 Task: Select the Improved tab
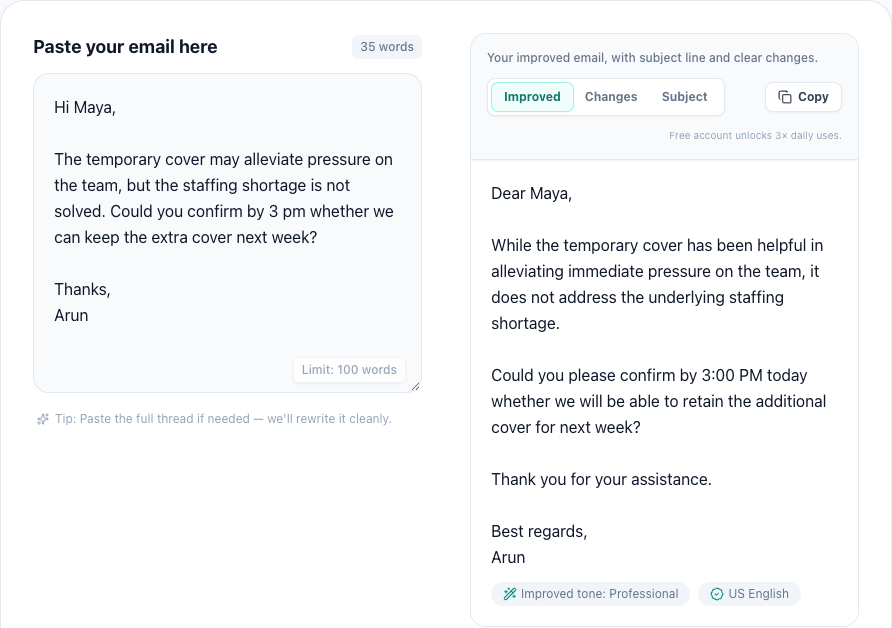532,97
